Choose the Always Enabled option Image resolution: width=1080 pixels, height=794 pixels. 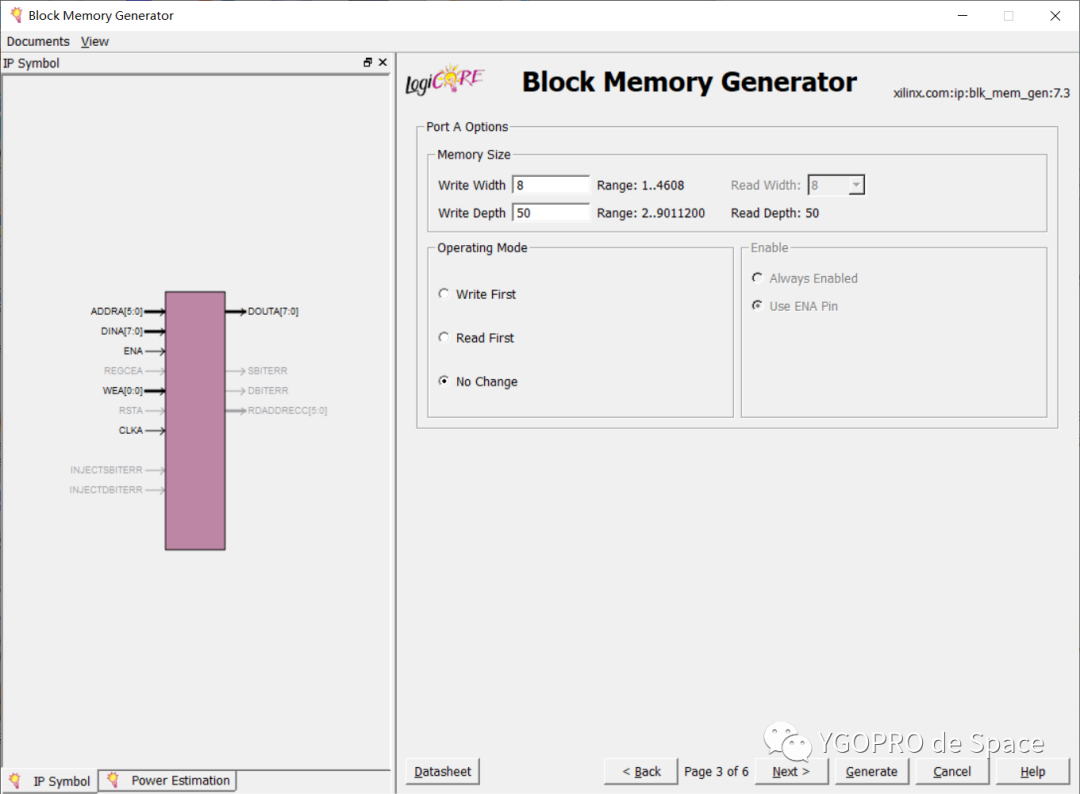(757, 278)
